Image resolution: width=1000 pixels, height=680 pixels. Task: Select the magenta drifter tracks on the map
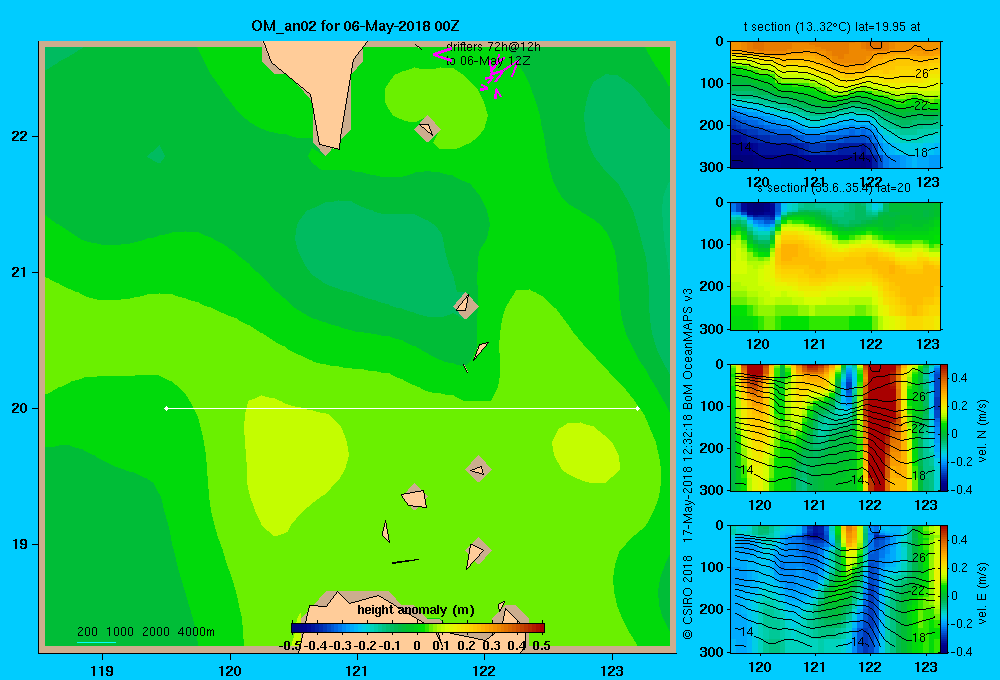click(478, 73)
